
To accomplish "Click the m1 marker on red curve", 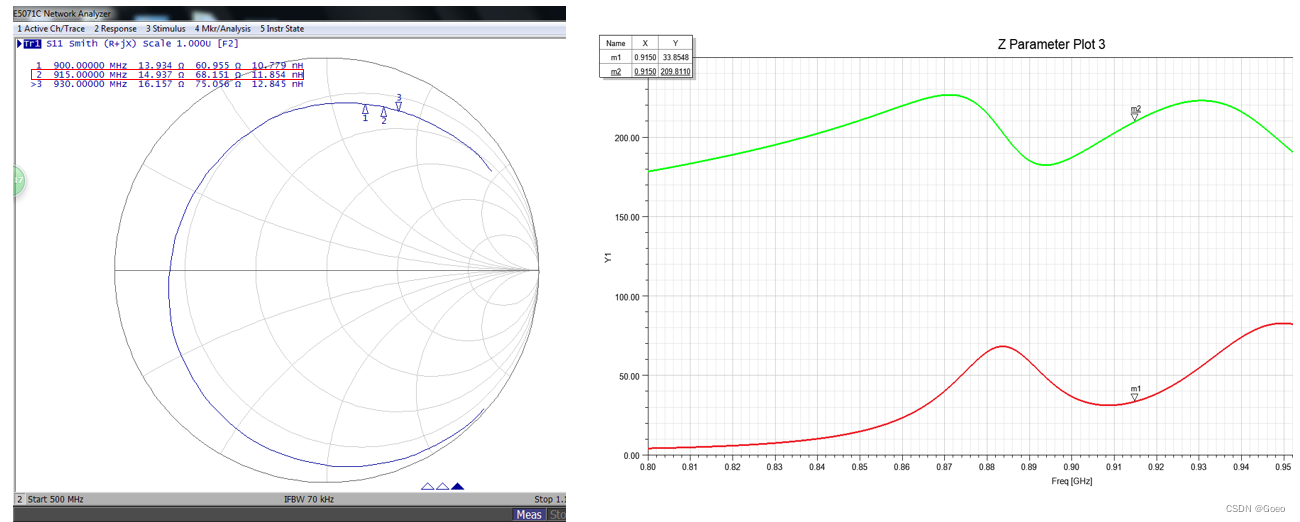I will (1134, 396).
